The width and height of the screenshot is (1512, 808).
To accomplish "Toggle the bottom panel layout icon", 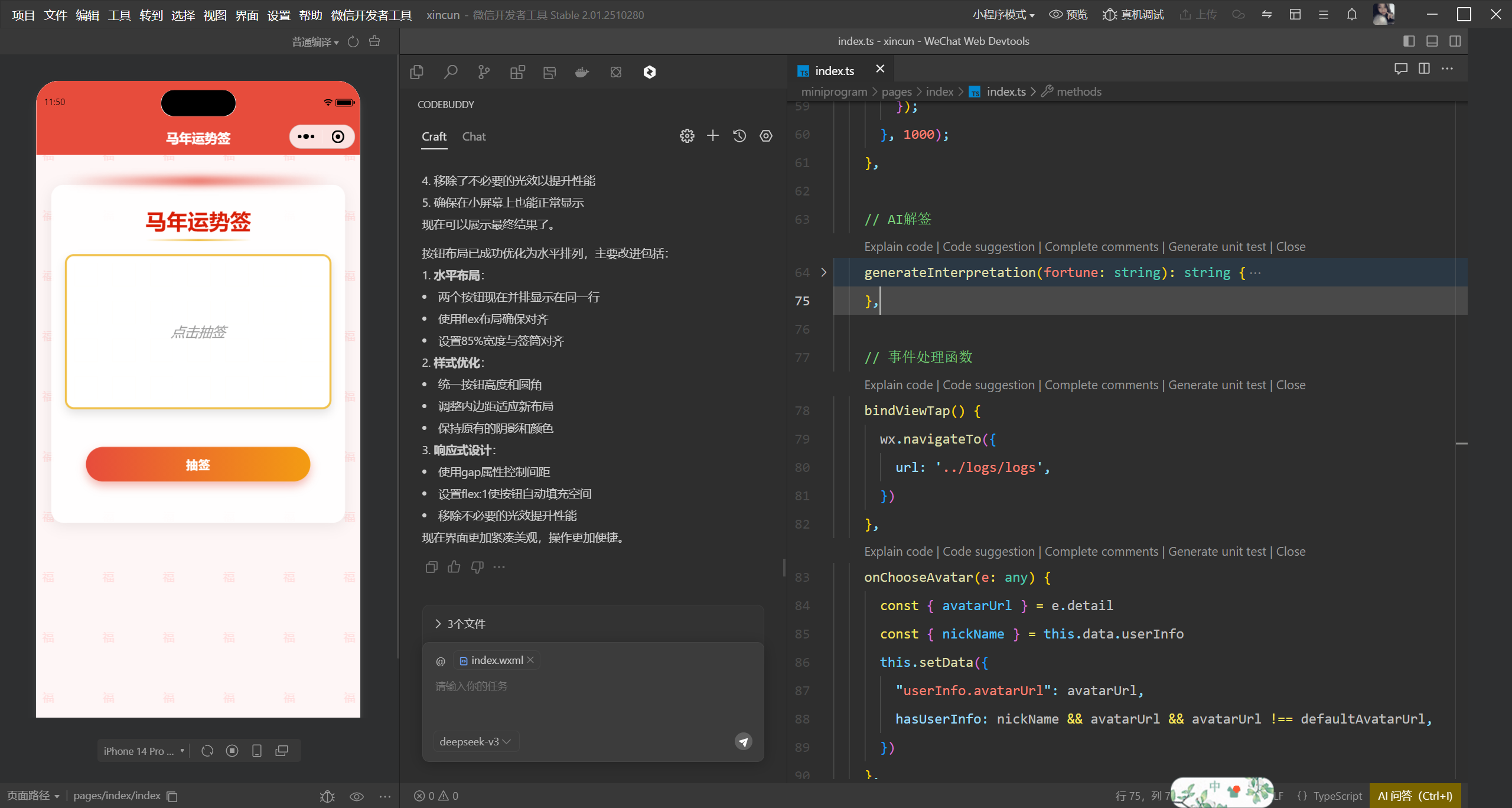I will tap(1432, 41).
